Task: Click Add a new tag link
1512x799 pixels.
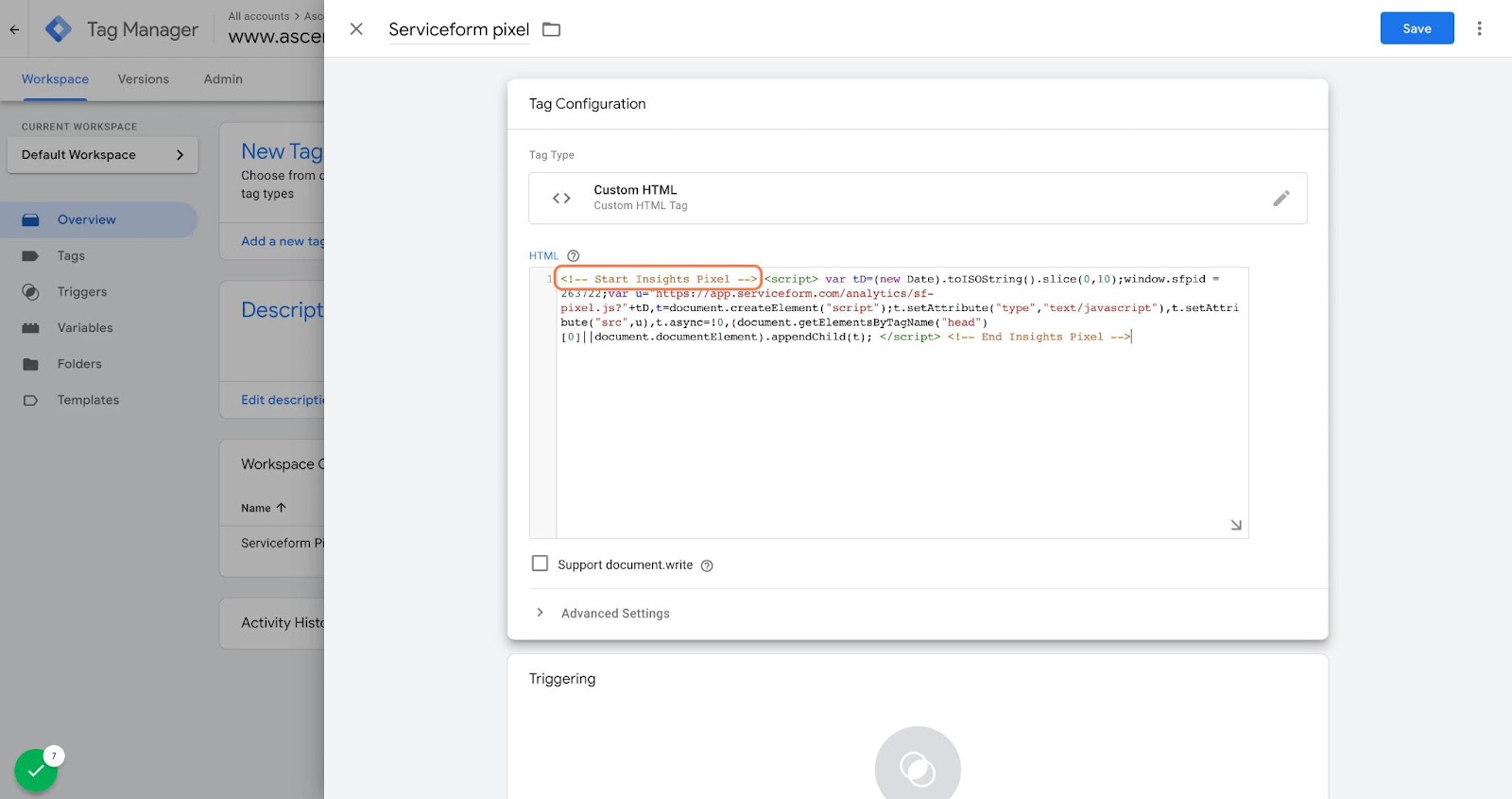Action: pyautogui.click(x=283, y=241)
